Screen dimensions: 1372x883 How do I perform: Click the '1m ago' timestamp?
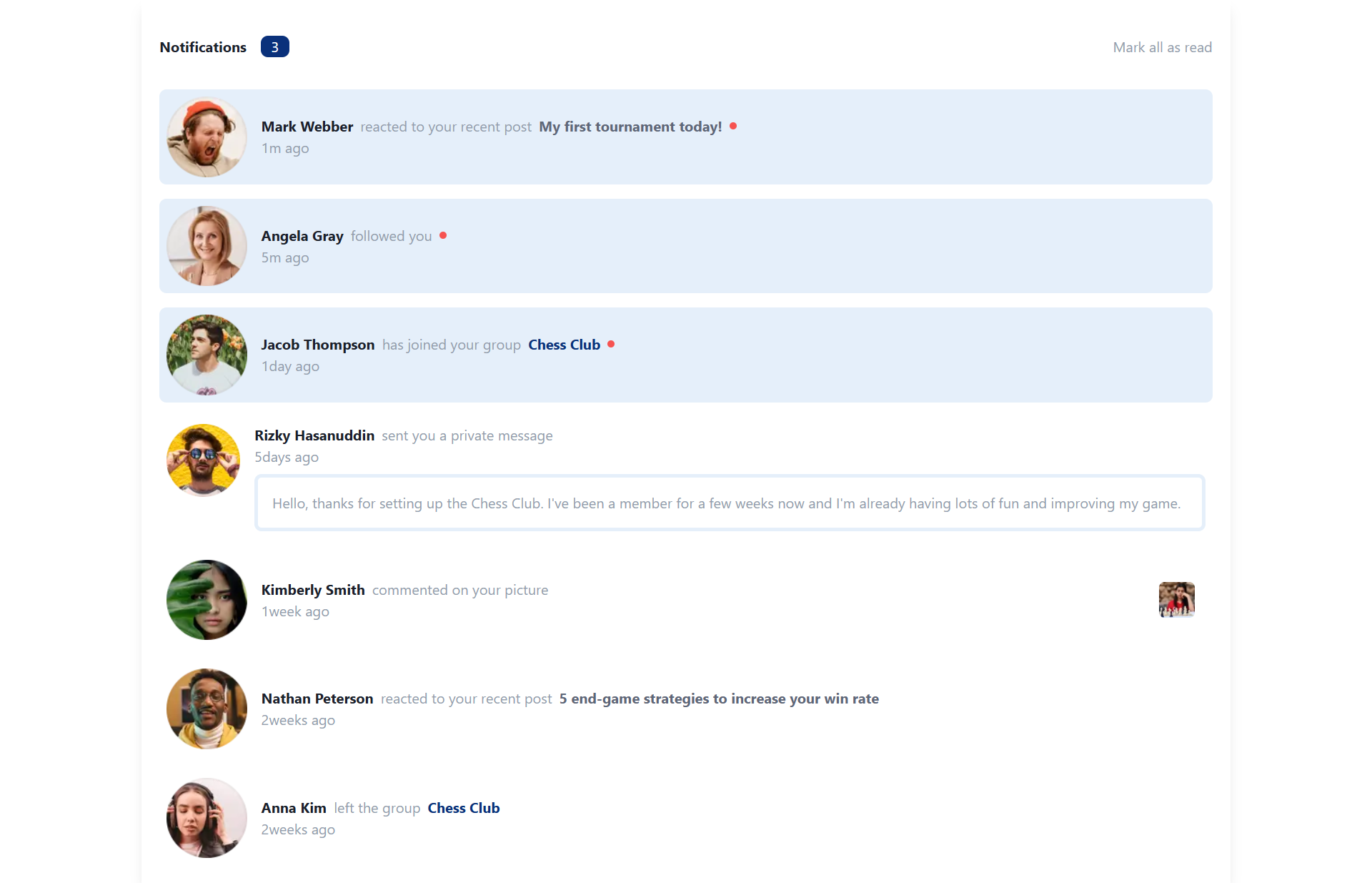point(285,148)
